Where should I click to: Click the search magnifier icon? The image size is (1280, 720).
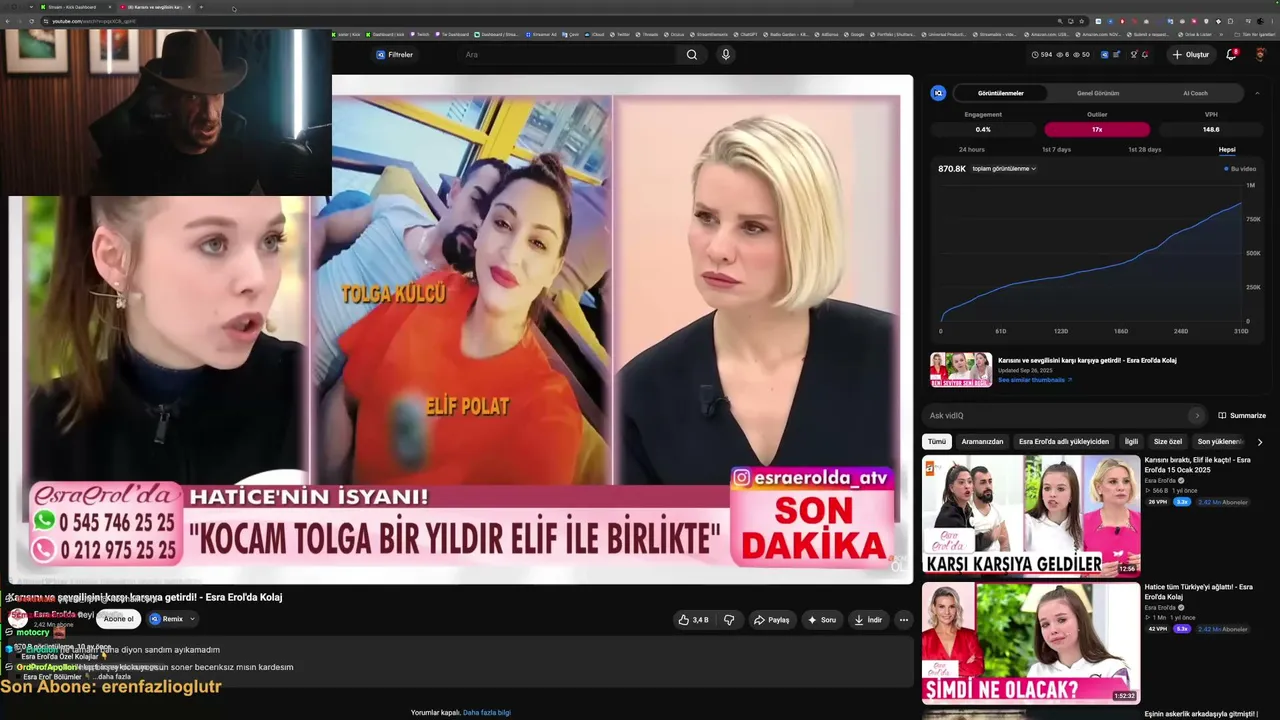pyautogui.click(x=691, y=55)
